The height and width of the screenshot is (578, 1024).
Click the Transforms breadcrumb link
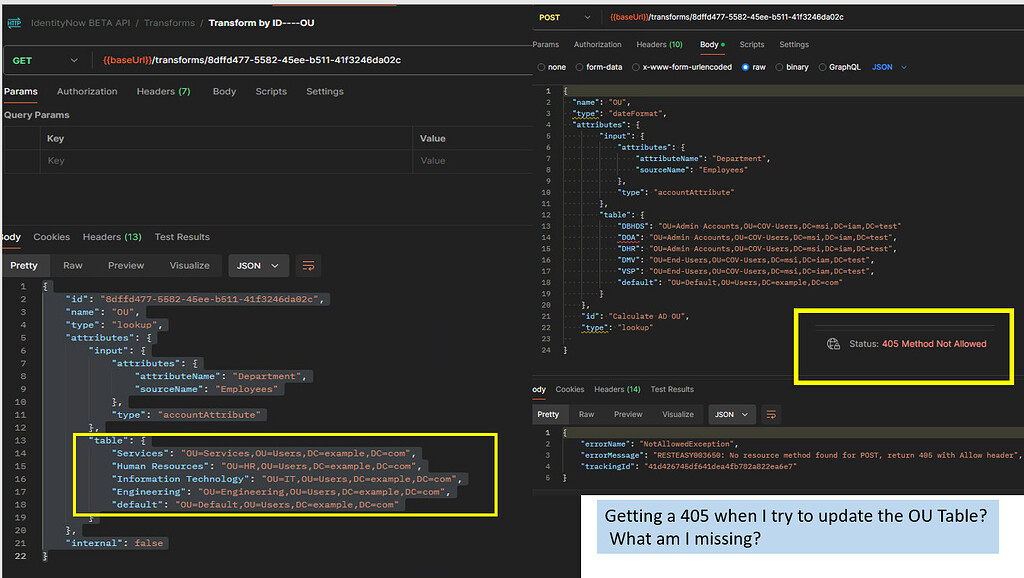click(169, 23)
